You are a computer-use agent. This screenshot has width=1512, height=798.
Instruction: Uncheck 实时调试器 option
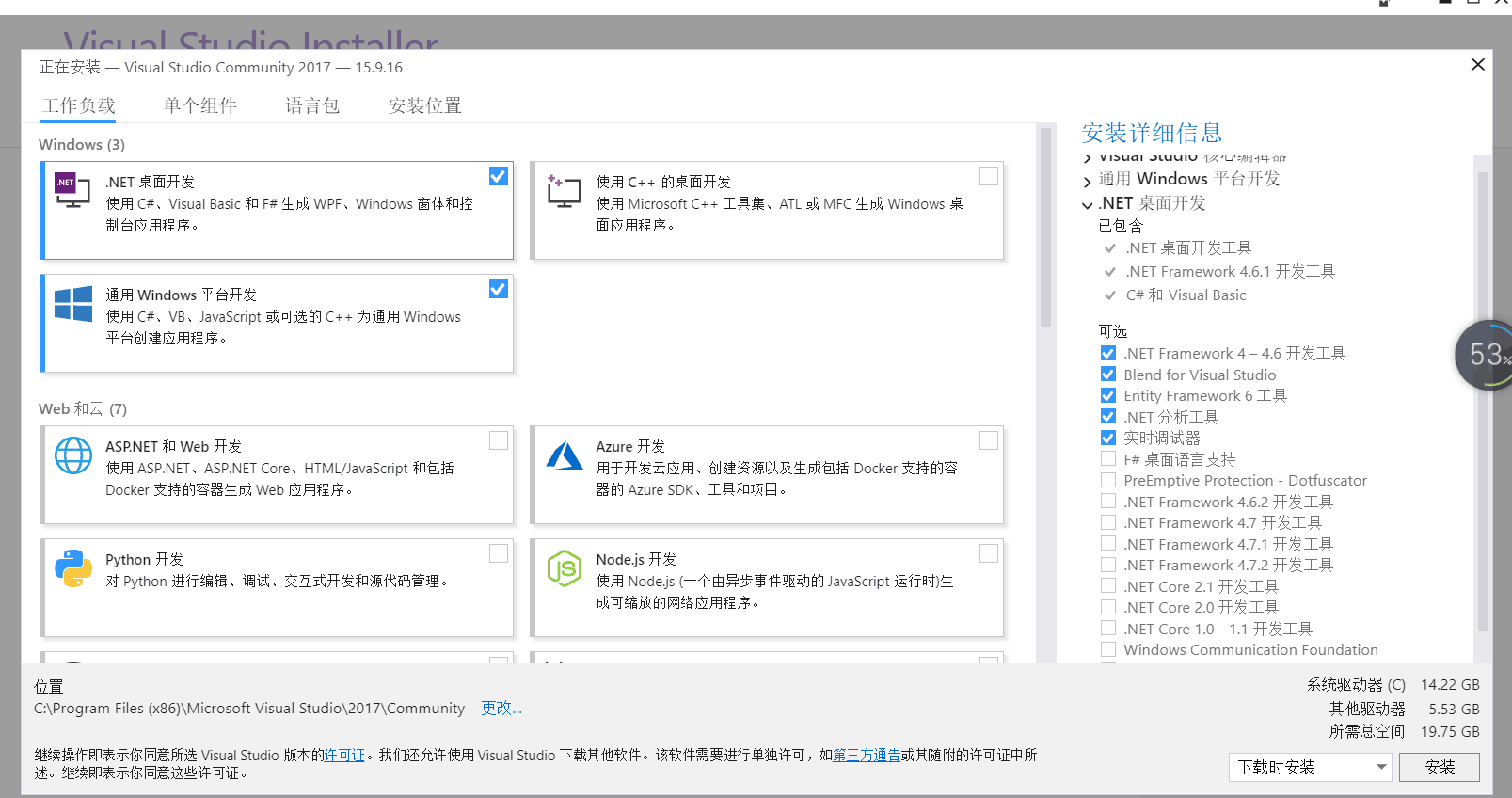pyautogui.click(x=1108, y=438)
